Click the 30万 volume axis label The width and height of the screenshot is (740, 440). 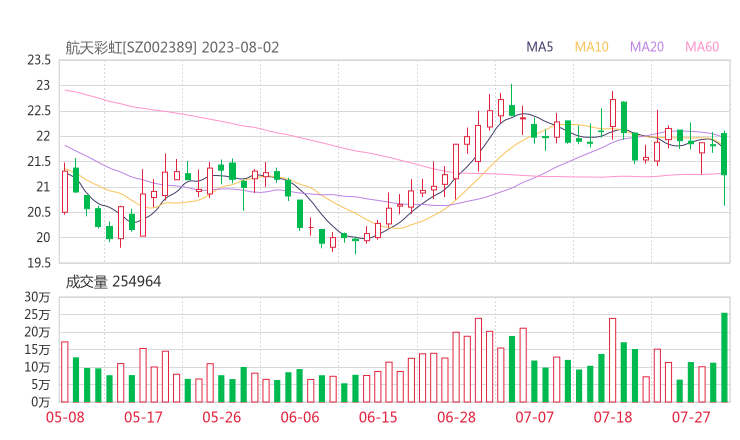tap(37, 297)
